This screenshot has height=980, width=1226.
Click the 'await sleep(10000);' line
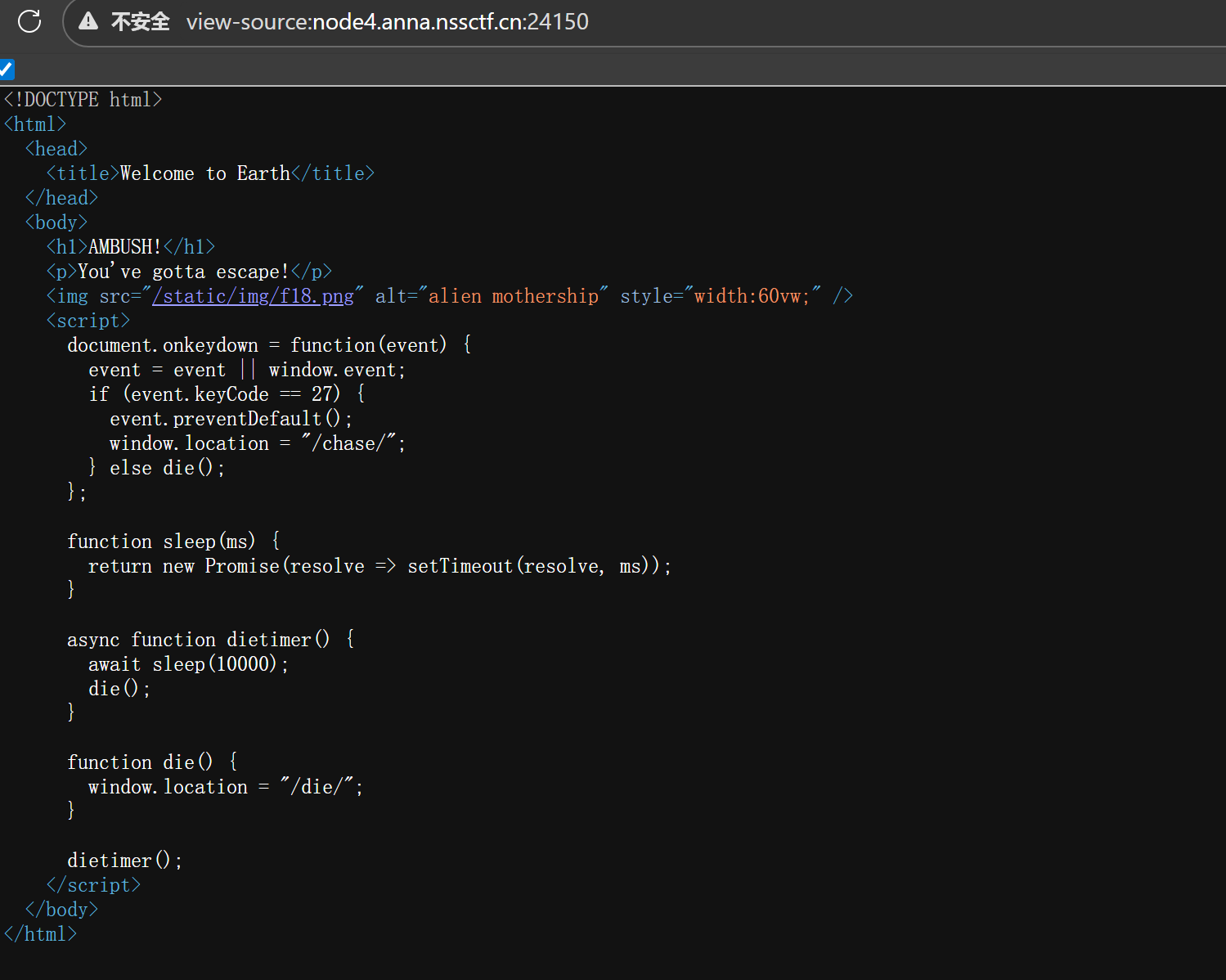tap(188, 664)
